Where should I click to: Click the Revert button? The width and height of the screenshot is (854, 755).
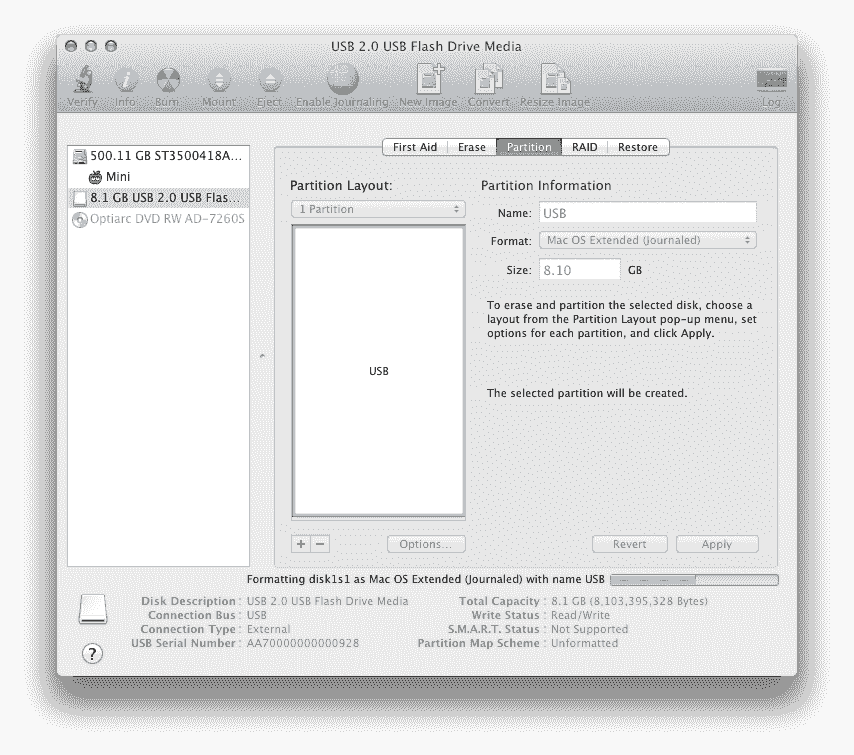coord(630,544)
